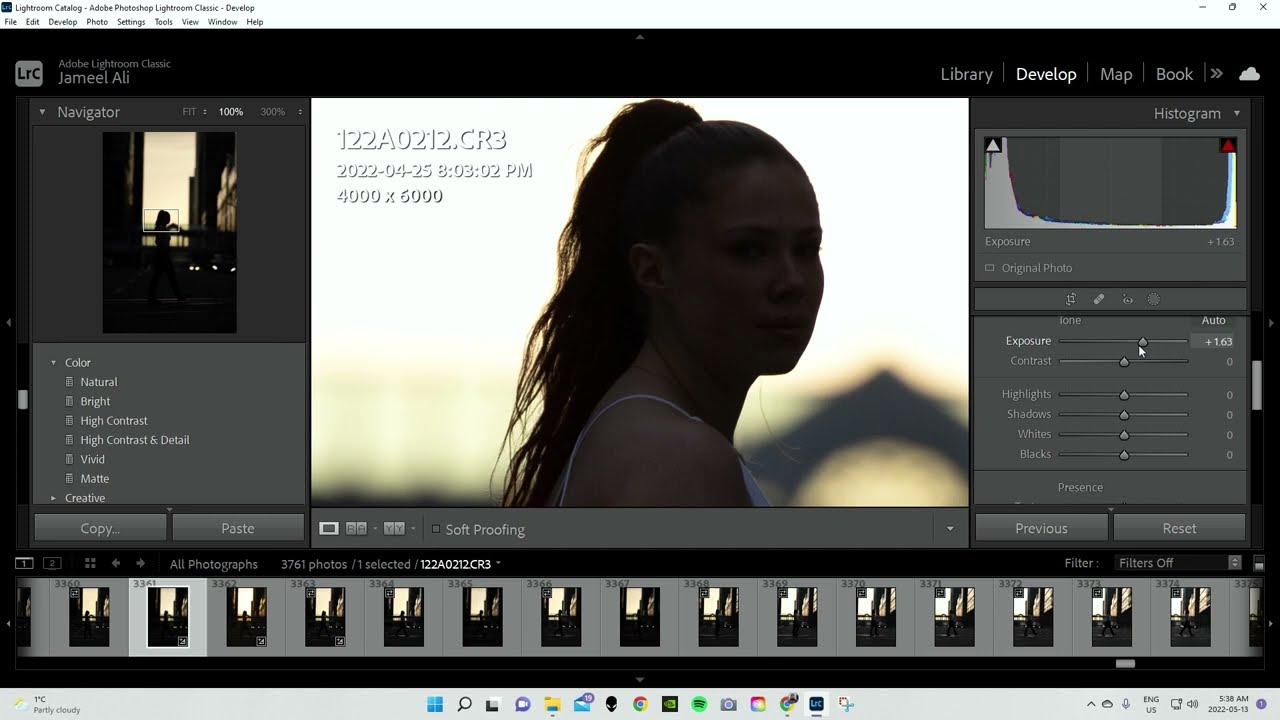Open cloud sync status icon

click(x=1249, y=74)
